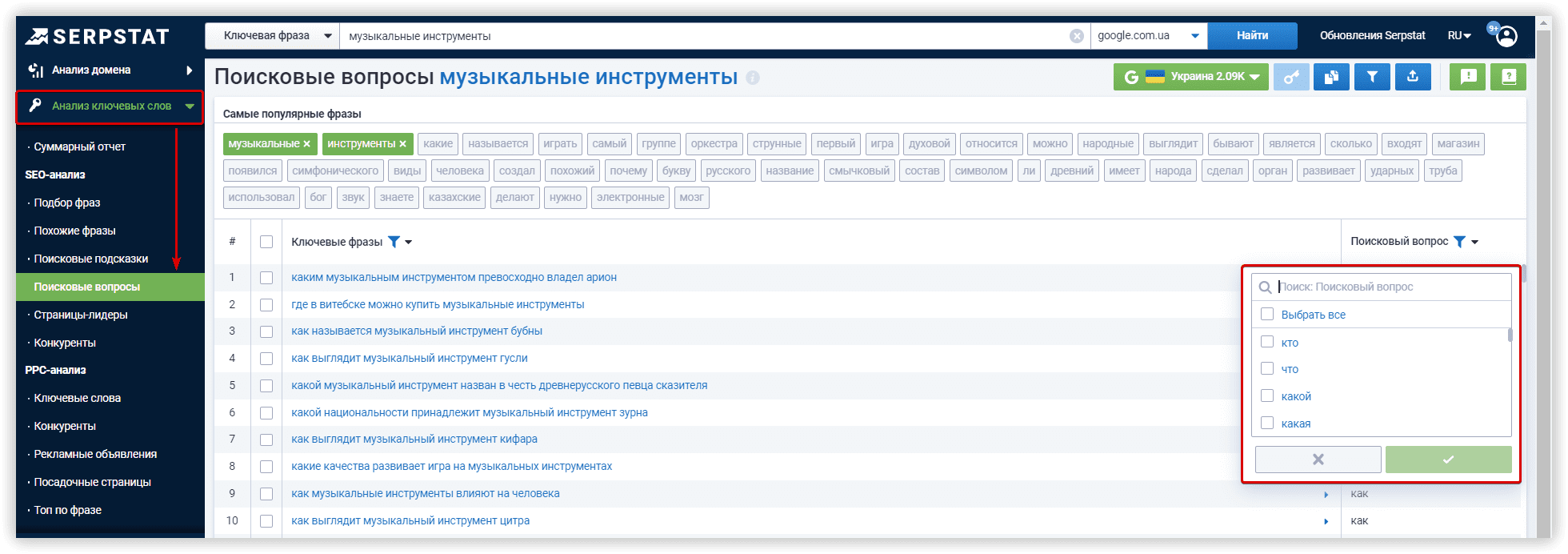
Task: Click the 'какие' popular phrase tag
Action: (438, 144)
